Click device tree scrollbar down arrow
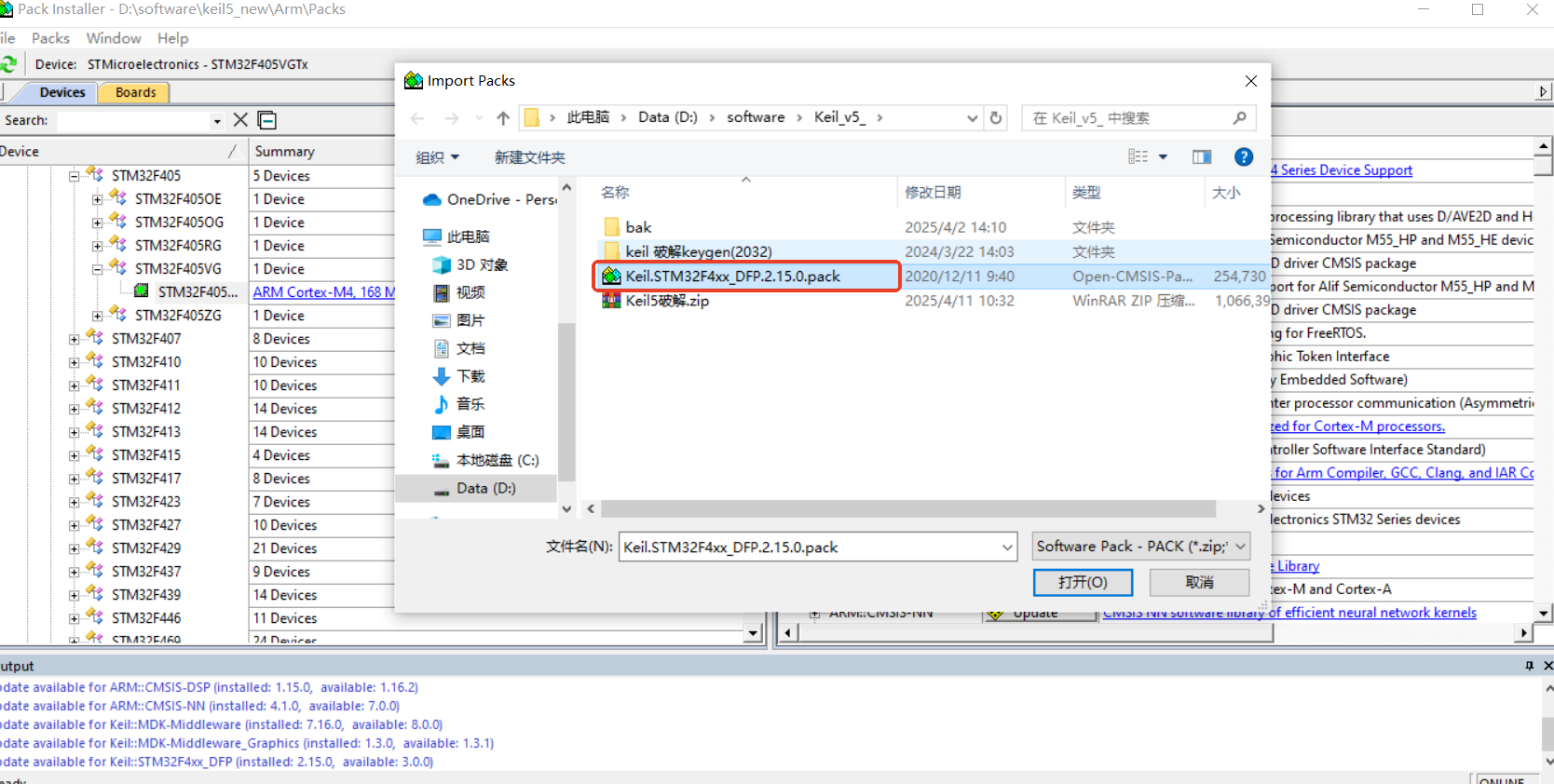The image size is (1554, 784). [754, 634]
